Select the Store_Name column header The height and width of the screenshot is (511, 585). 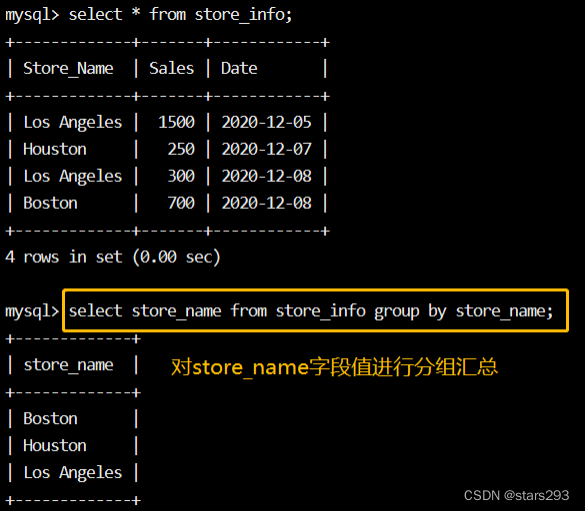click(x=68, y=69)
